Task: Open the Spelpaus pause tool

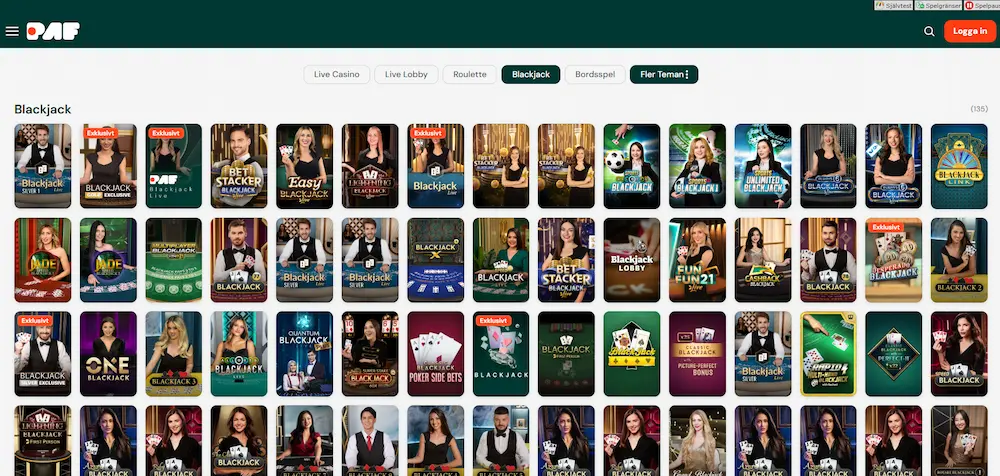Action: [982, 5]
